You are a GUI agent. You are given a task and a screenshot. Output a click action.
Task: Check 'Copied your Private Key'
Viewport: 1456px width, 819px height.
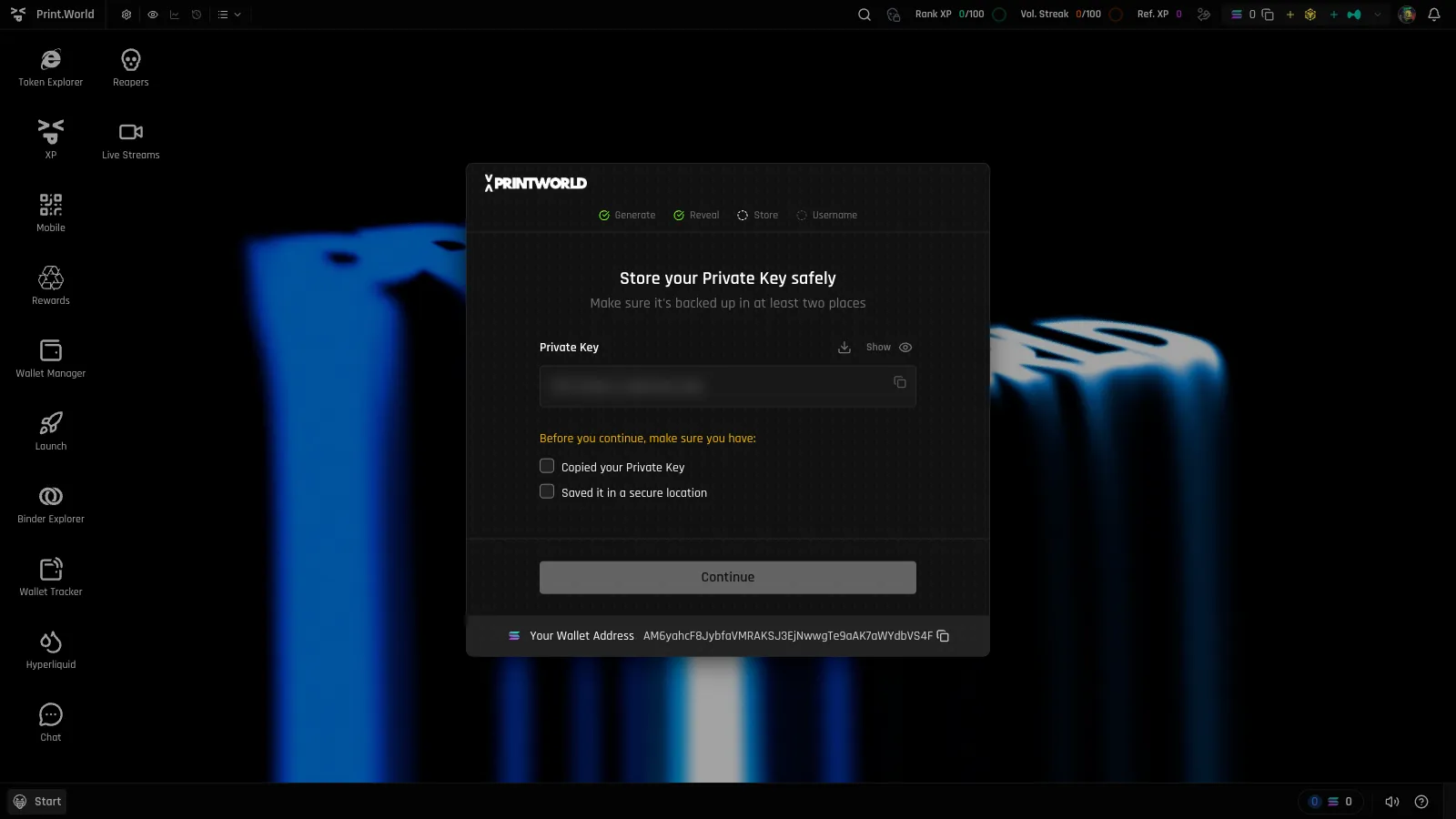click(x=547, y=466)
